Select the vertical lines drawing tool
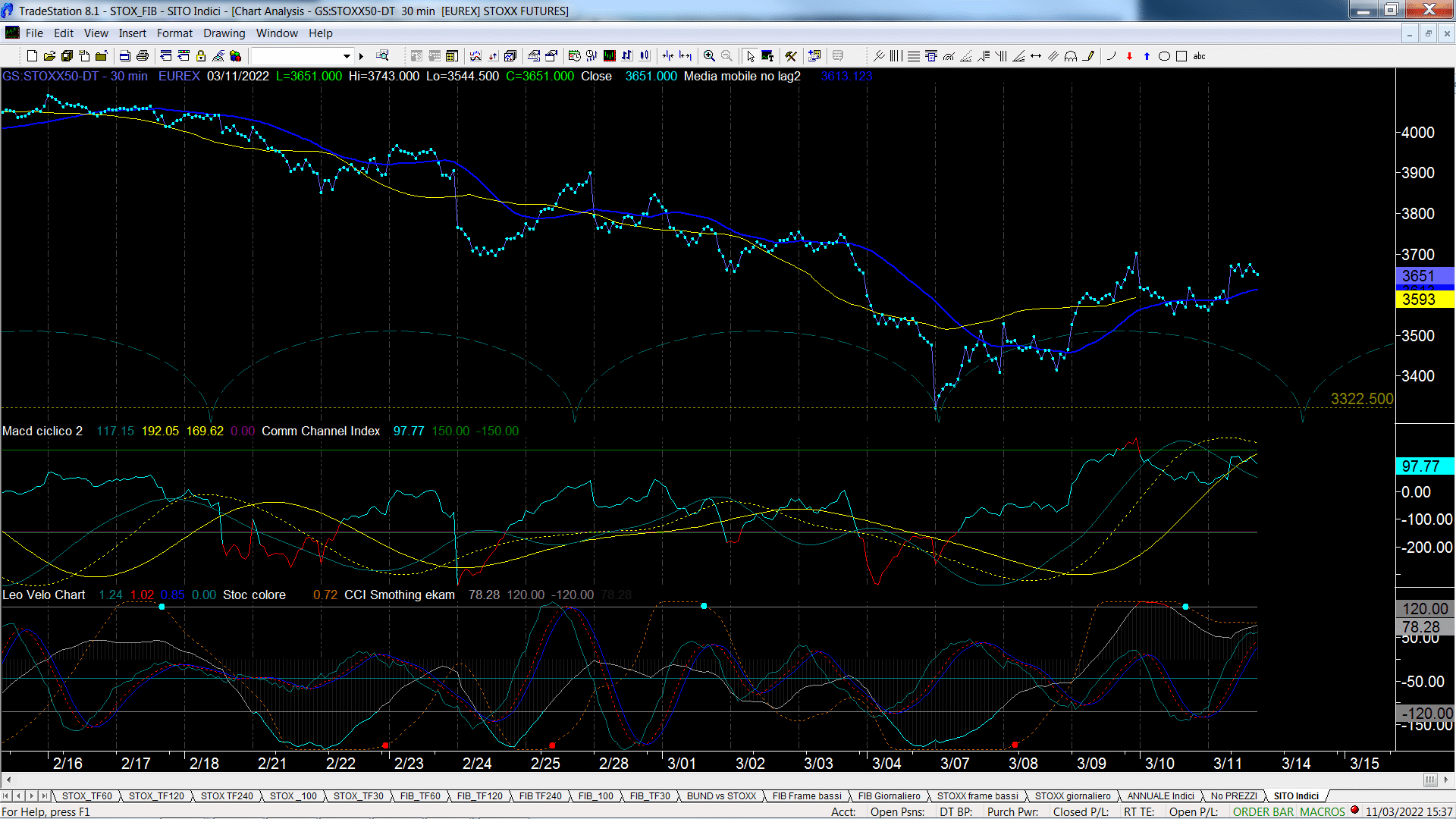 [x=896, y=56]
